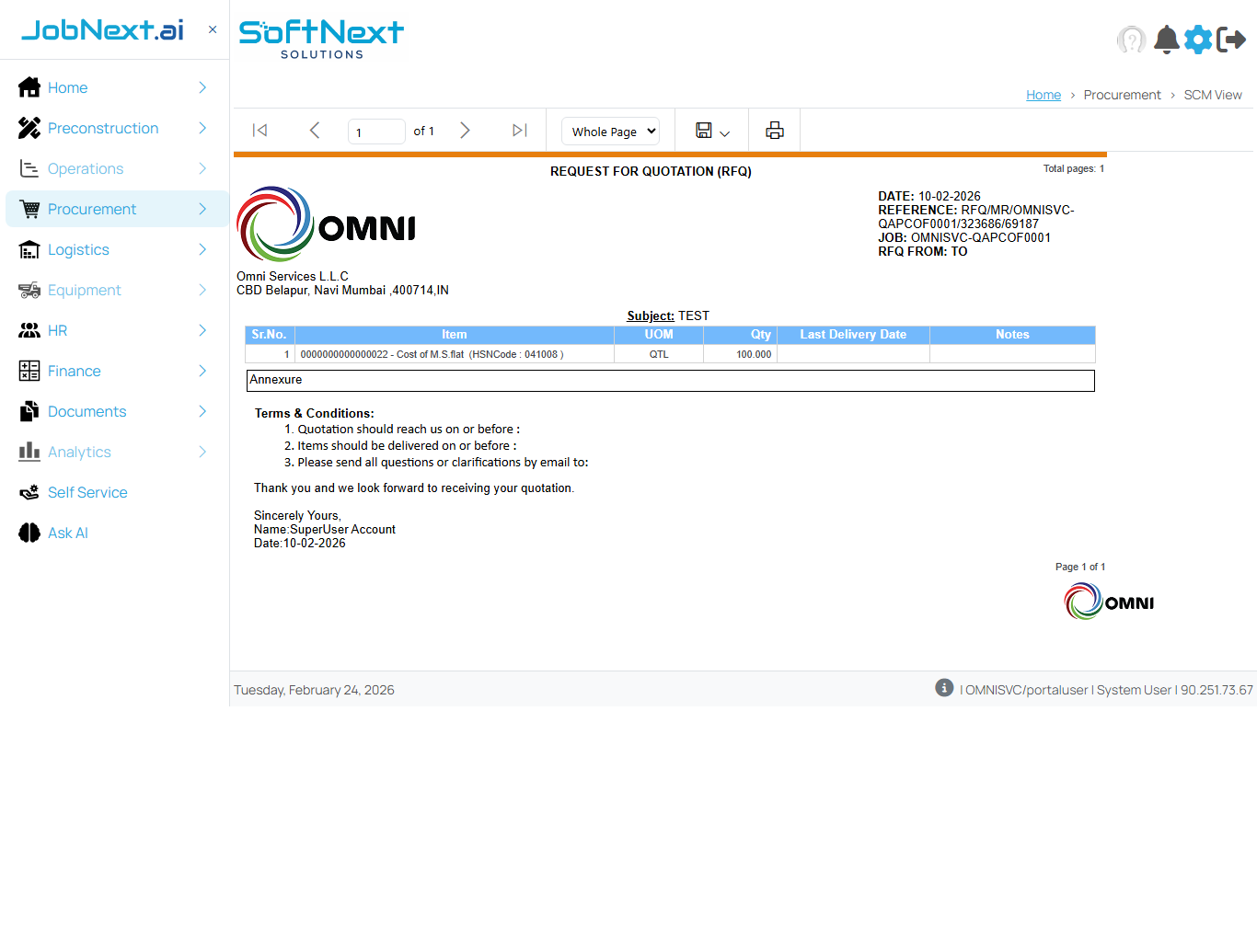1257x952 pixels.
Task: Open Self Service from the sidebar
Action: coord(86,492)
